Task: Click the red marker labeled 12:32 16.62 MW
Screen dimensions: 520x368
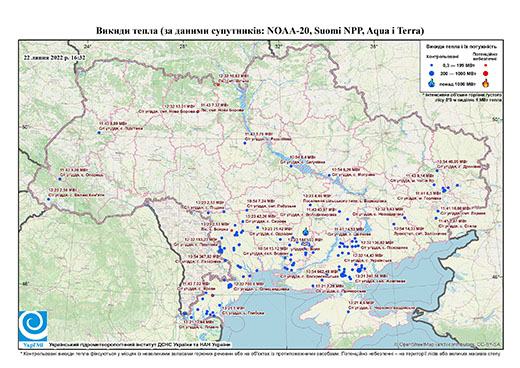Action: (x=218, y=85)
